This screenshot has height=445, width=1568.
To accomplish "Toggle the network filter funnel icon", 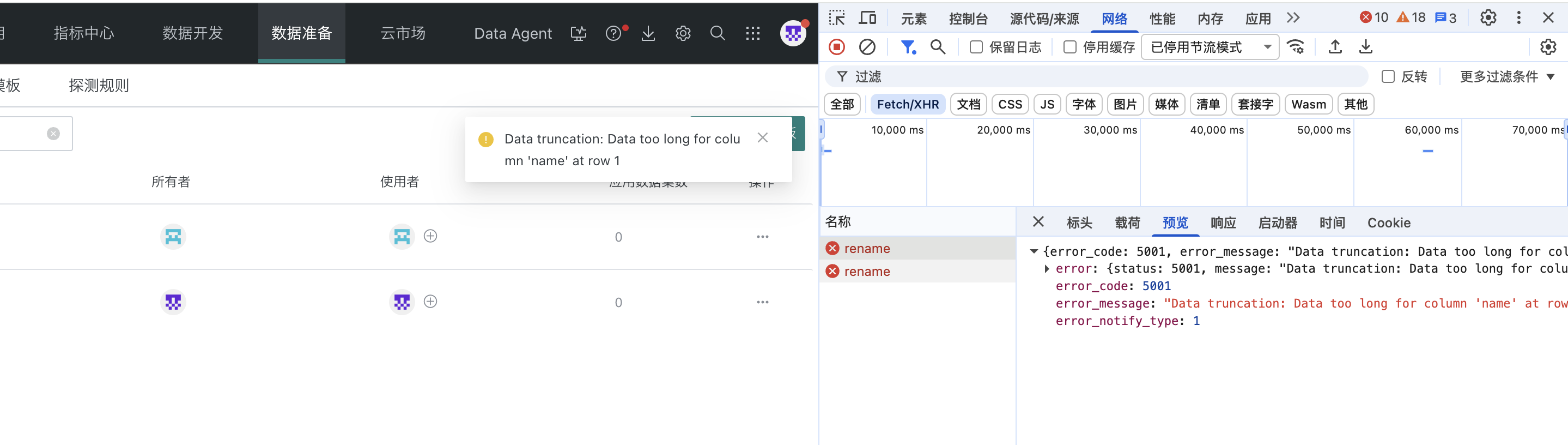I will coord(908,47).
